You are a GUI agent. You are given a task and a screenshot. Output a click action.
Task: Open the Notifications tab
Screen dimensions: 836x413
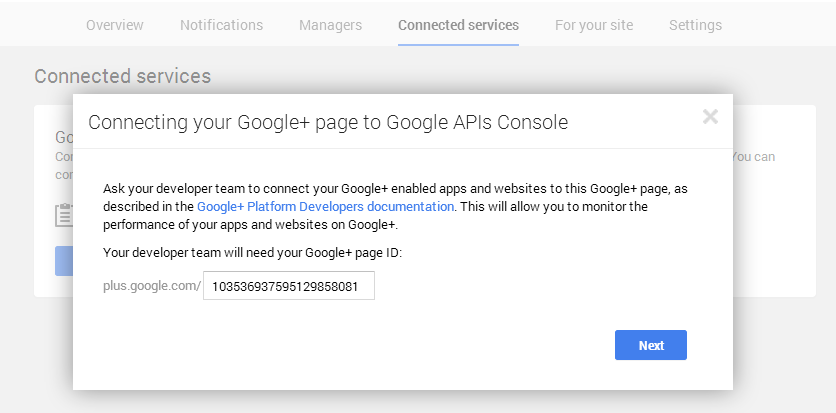221,25
